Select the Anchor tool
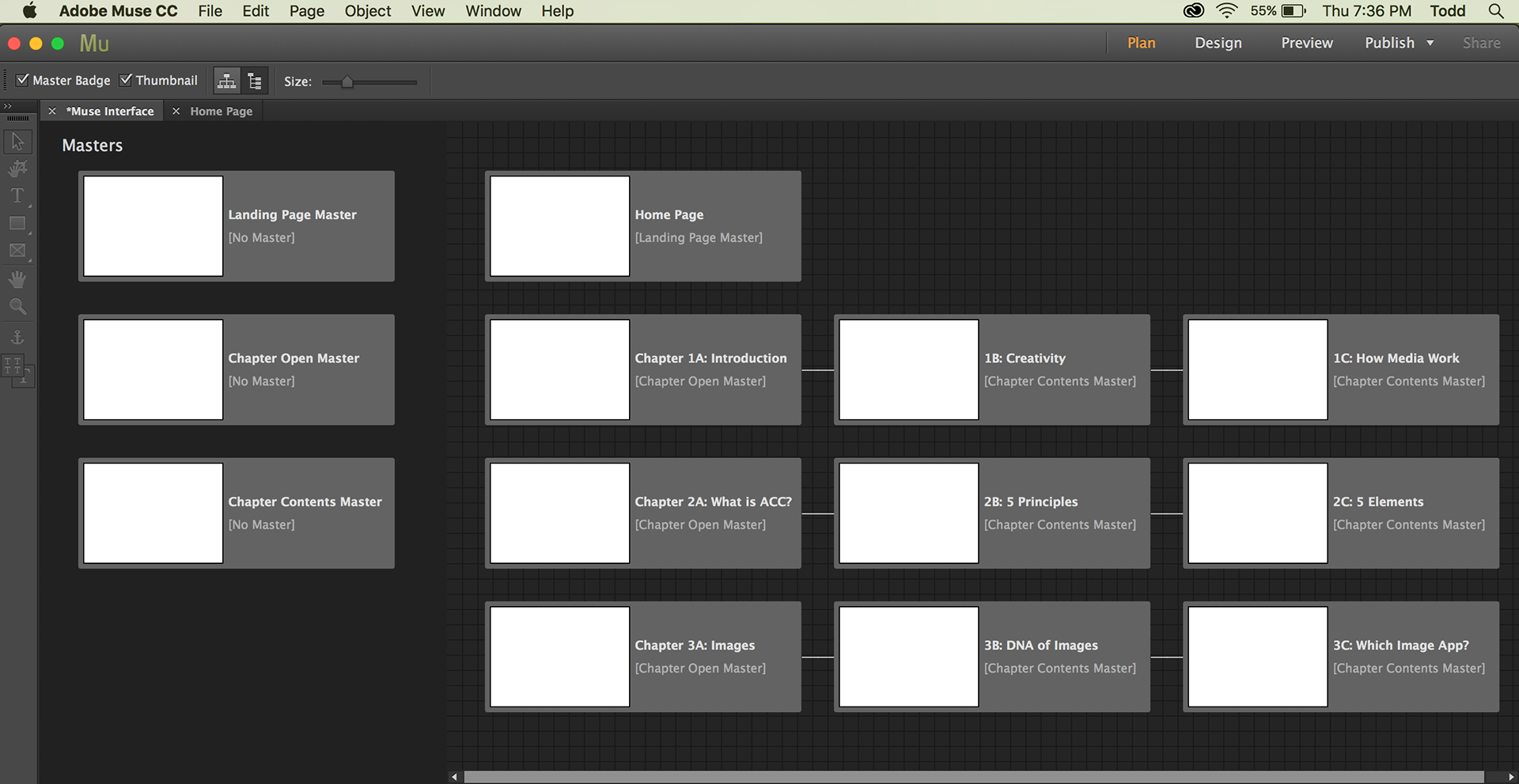The image size is (1519, 784). click(x=17, y=337)
